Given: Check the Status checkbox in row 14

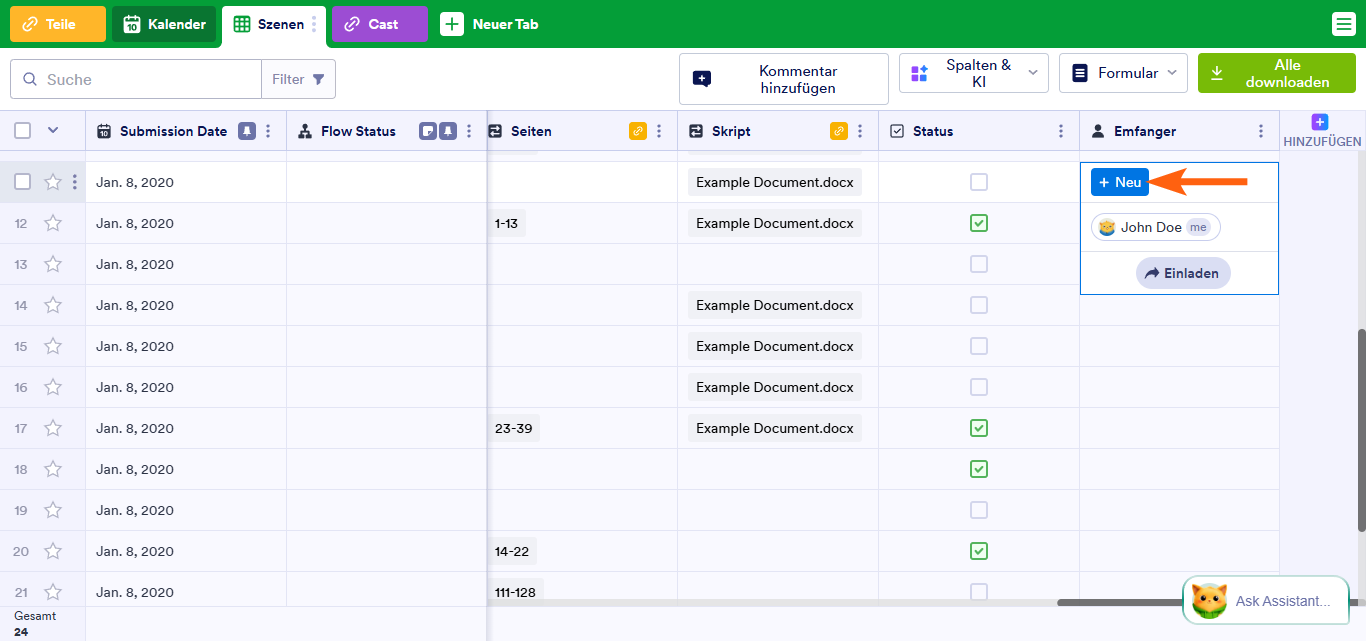Looking at the screenshot, I should pos(979,305).
